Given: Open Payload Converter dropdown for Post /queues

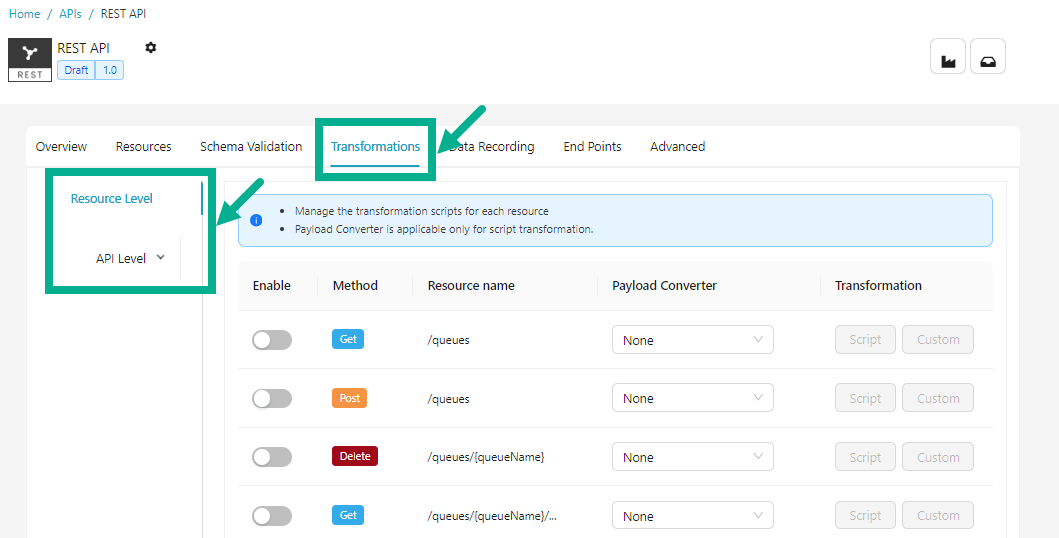Looking at the screenshot, I should point(692,398).
